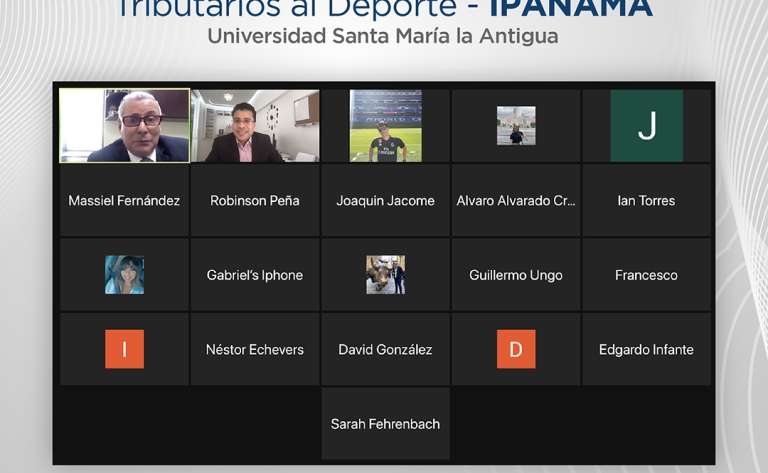Select the green J avatar tile
Image resolution: width=768 pixels, height=473 pixels.
pos(646,126)
